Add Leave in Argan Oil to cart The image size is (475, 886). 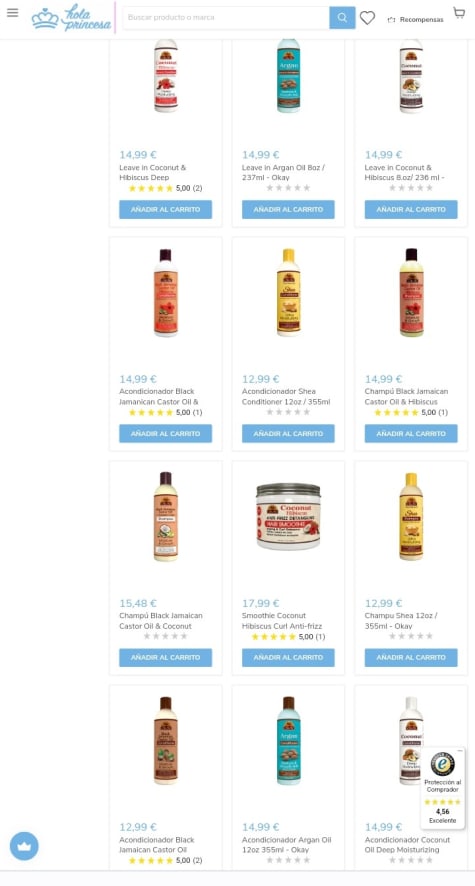tap(288, 209)
